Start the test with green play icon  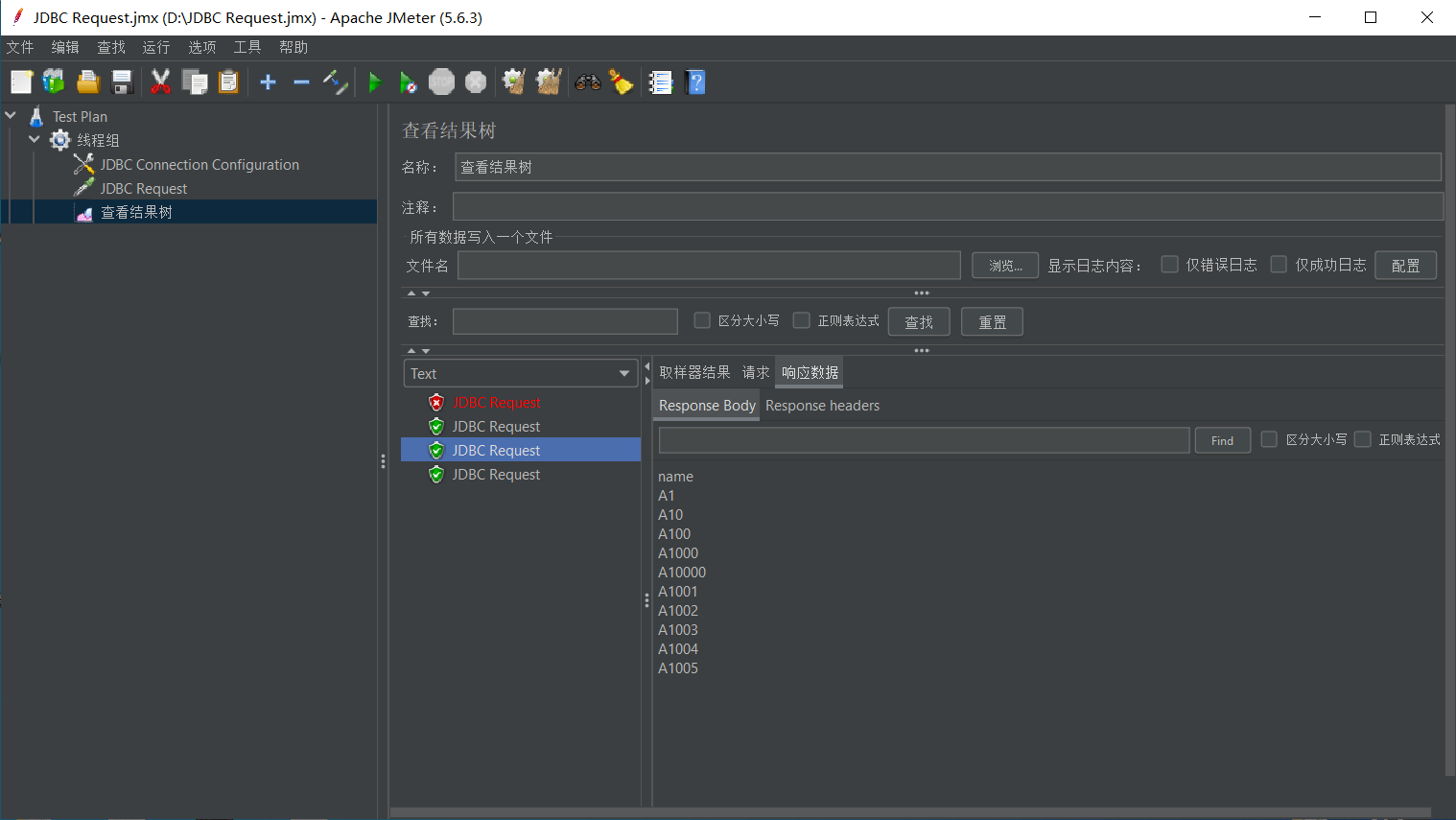point(375,82)
